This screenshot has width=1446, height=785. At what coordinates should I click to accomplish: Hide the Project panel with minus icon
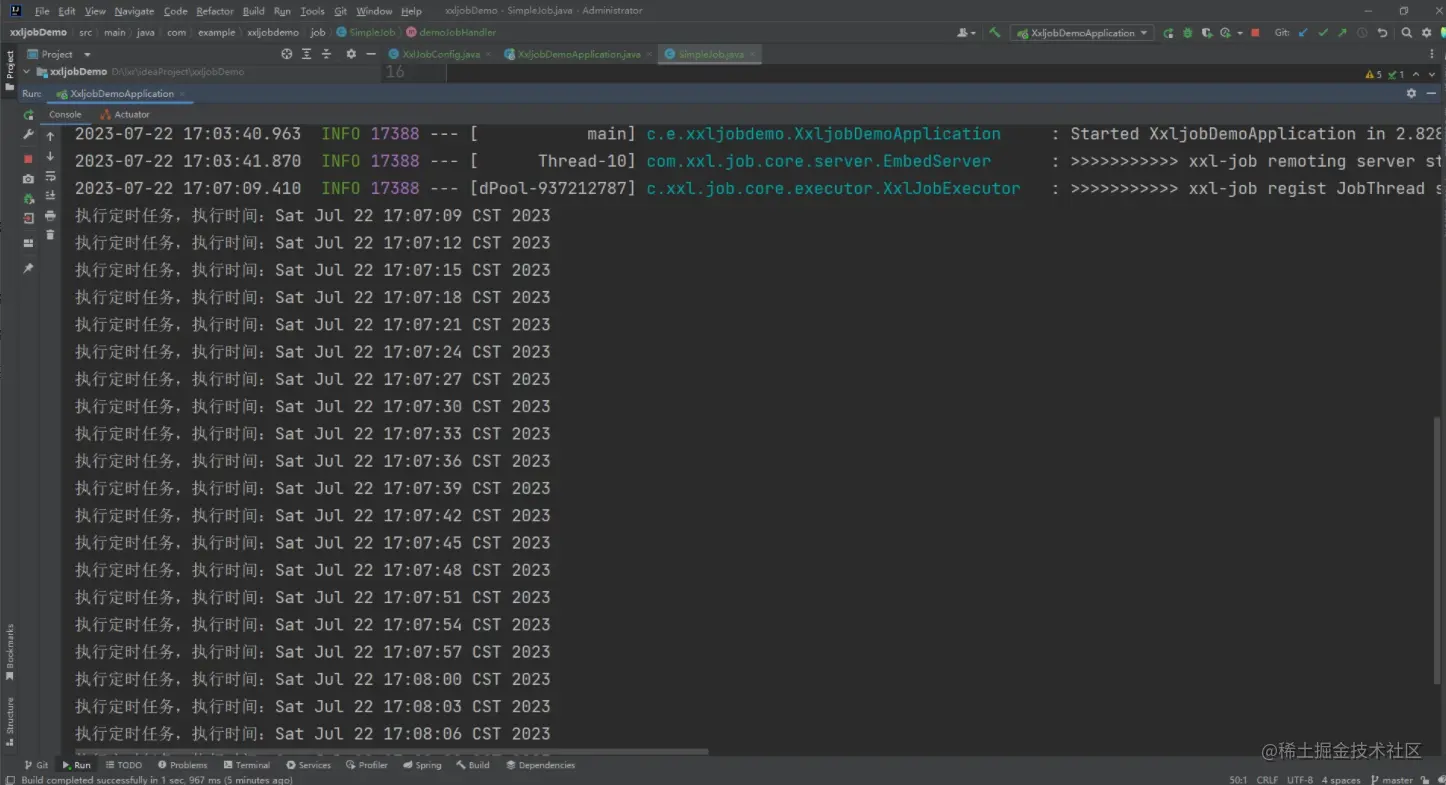click(x=371, y=54)
